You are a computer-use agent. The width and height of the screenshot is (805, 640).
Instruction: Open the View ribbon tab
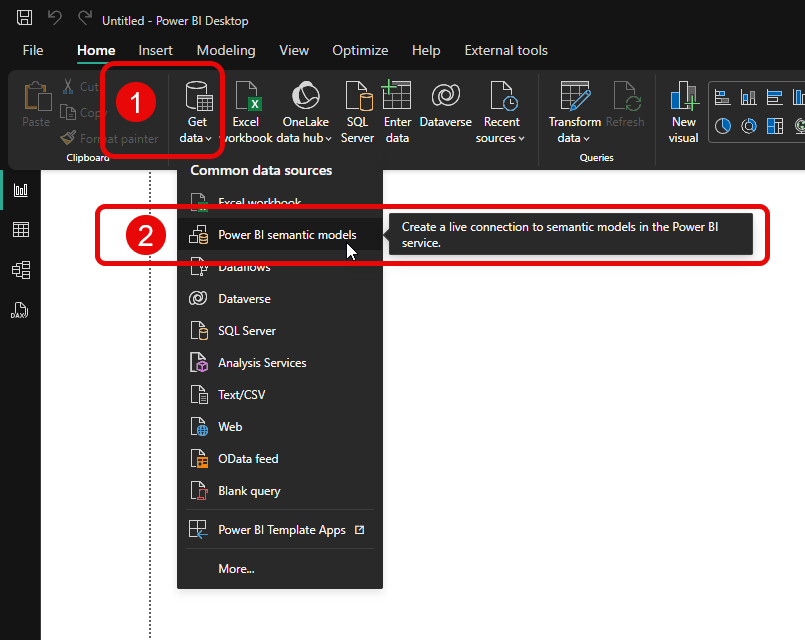294,50
